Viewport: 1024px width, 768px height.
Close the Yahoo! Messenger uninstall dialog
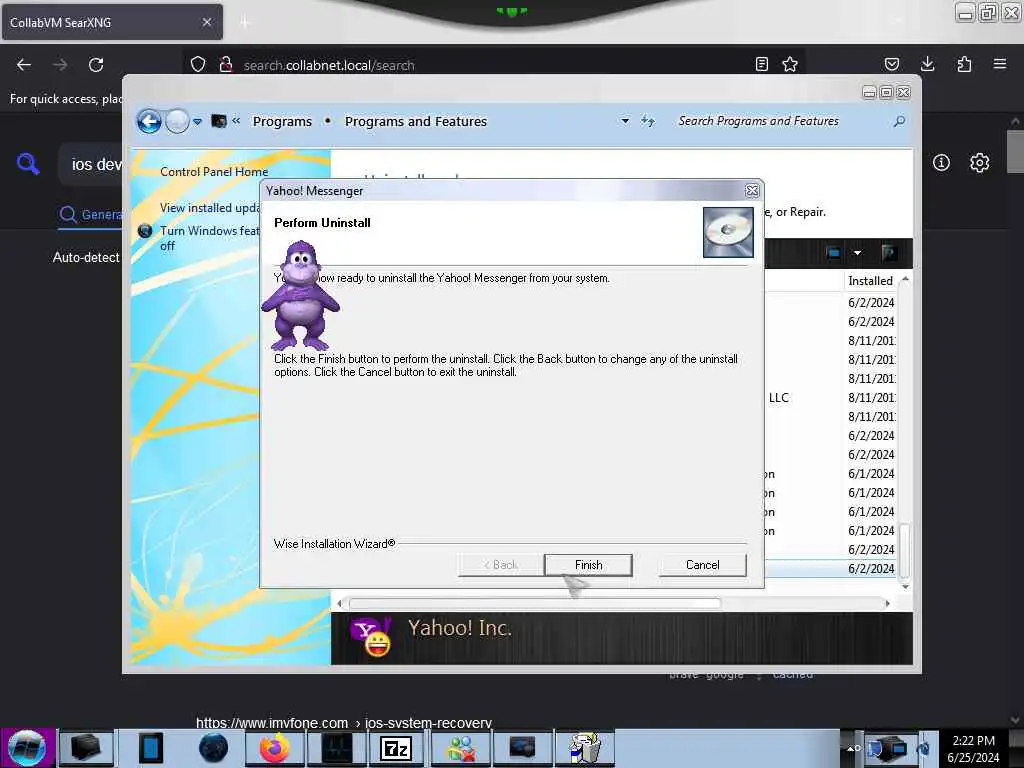752,191
